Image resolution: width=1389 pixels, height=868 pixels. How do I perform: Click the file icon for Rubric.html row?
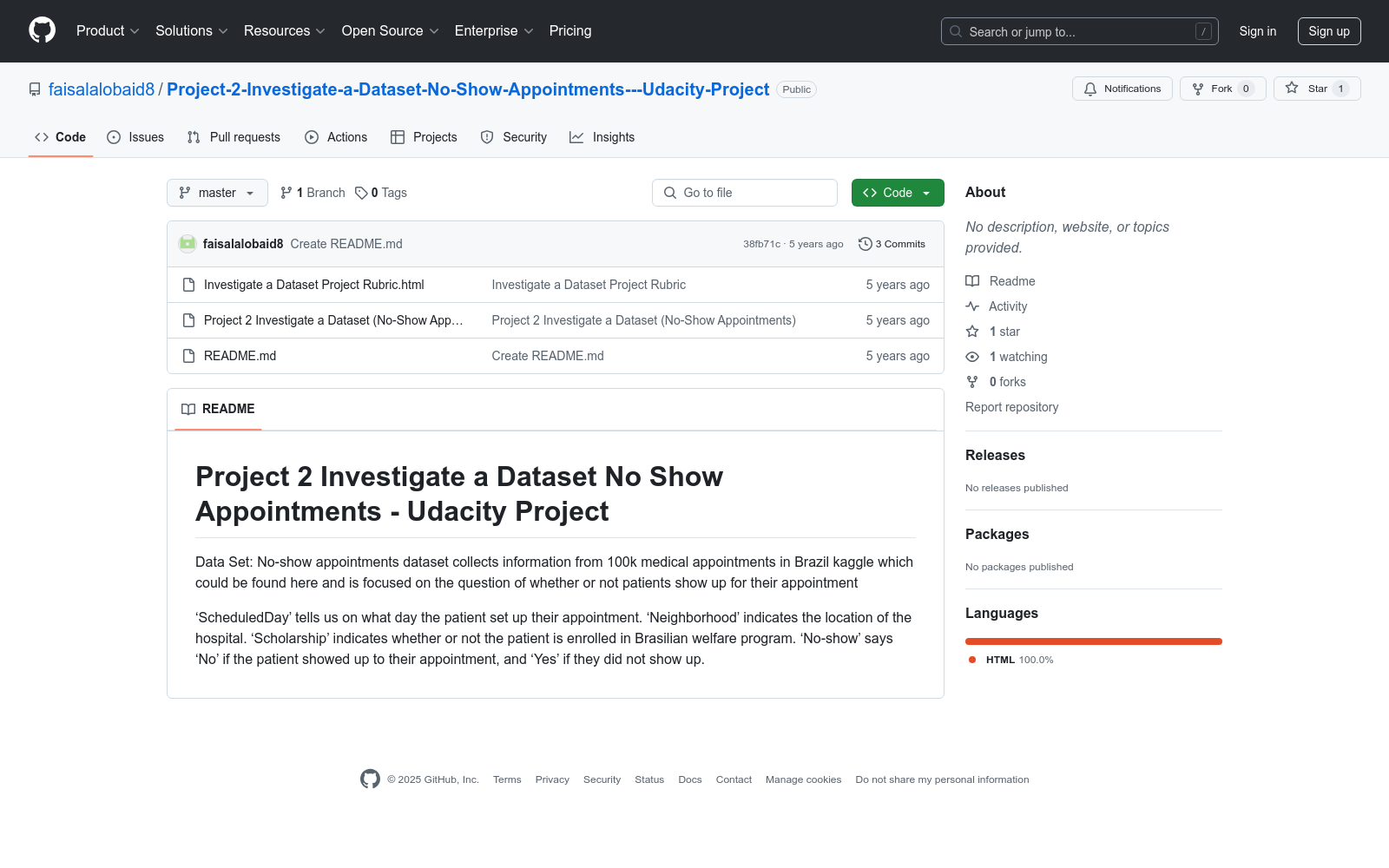tap(188, 285)
